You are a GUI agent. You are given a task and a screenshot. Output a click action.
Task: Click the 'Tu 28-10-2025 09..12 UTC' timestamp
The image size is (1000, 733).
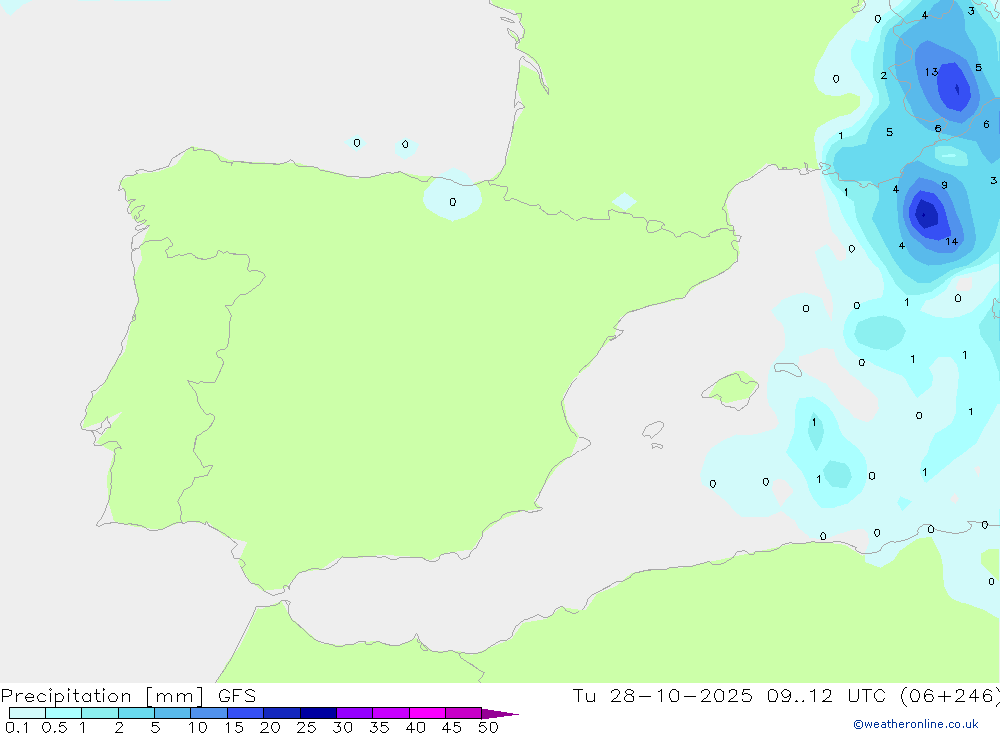point(732,696)
